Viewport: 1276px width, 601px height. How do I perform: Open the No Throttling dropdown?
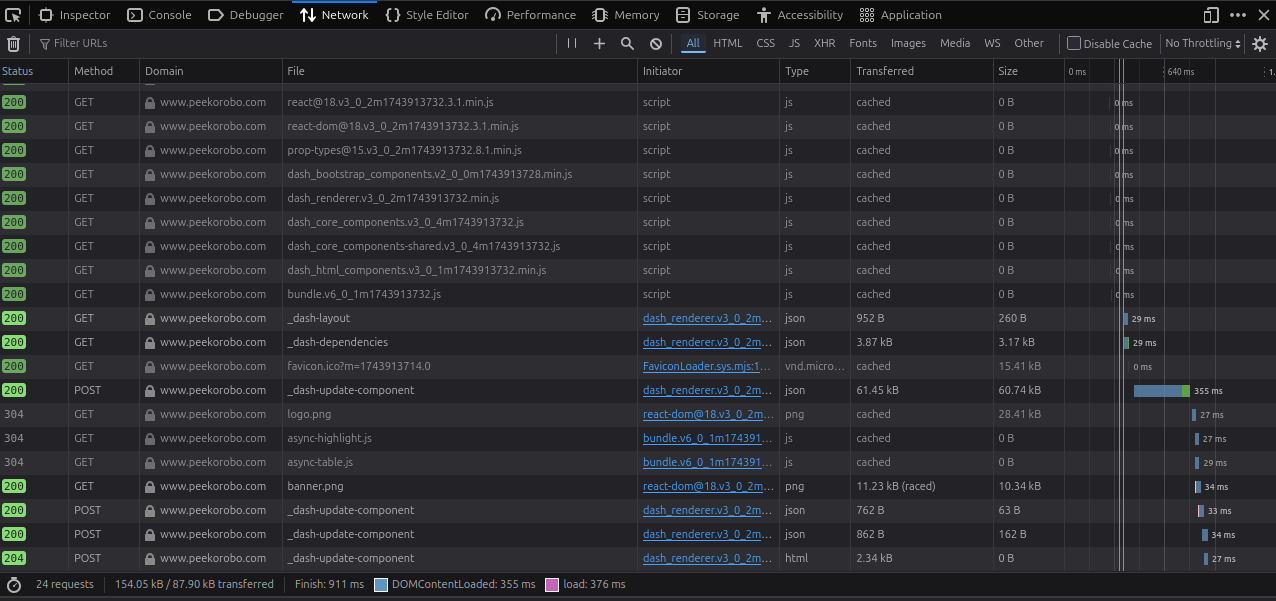pyautogui.click(x=1204, y=43)
